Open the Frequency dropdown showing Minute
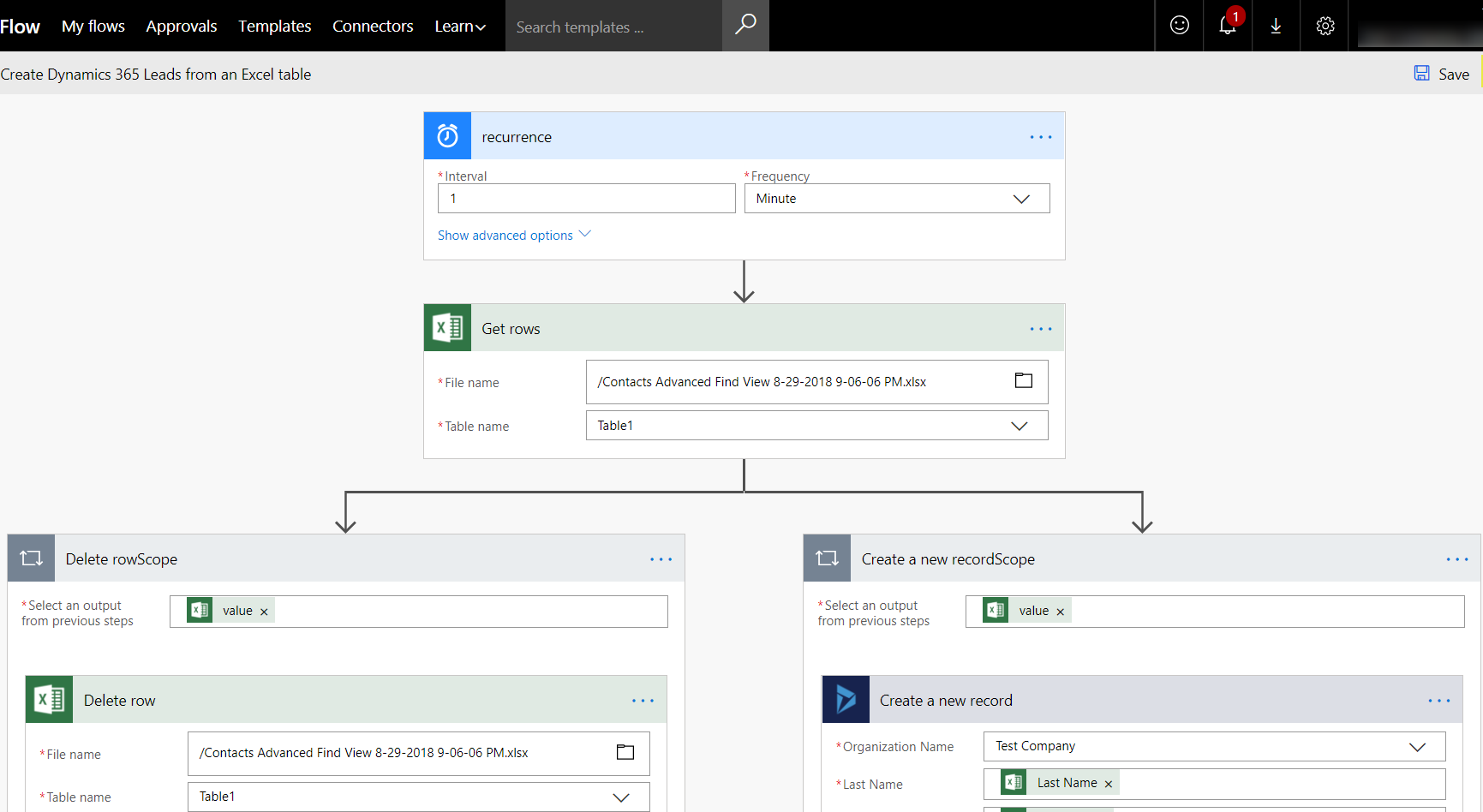This screenshot has width=1483, height=812. coord(897,199)
